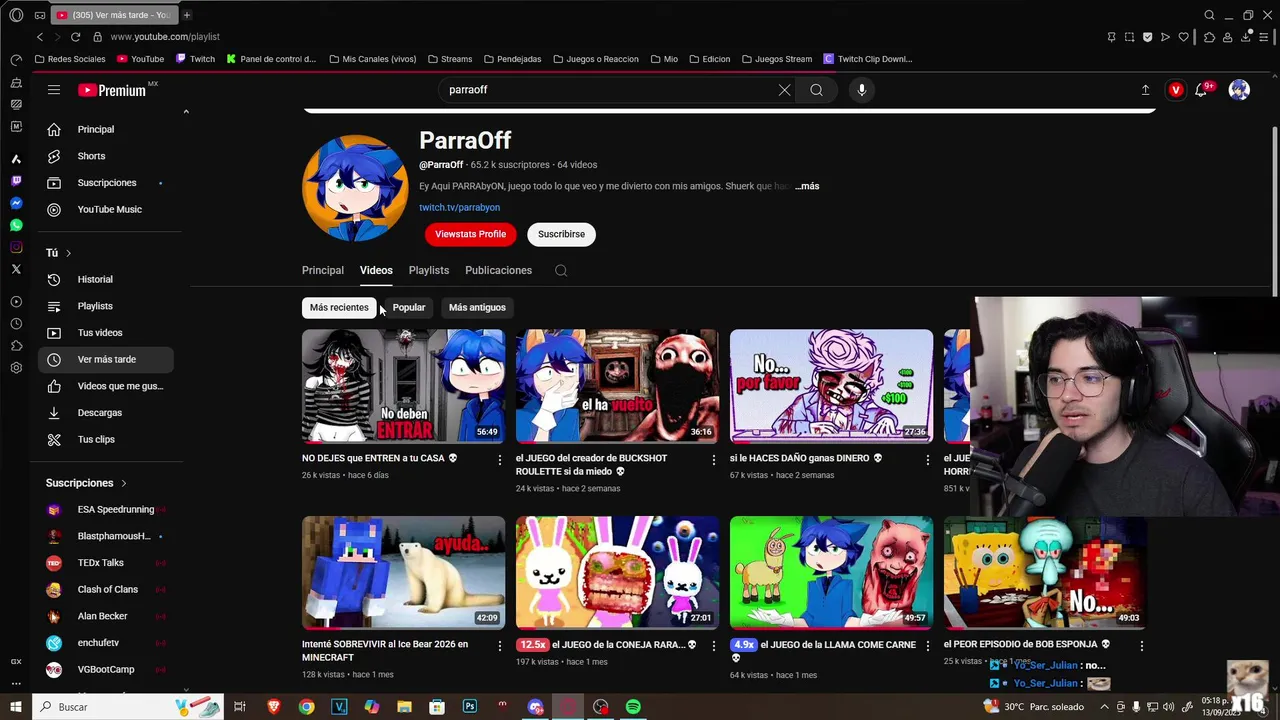Open options for the NO DEJES que ENTREN video
The image size is (1280, 720).
coord(499,459)
